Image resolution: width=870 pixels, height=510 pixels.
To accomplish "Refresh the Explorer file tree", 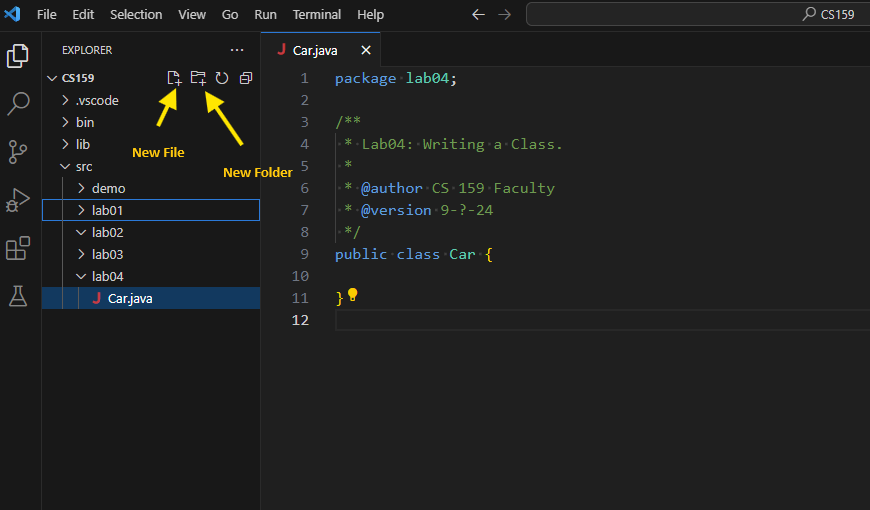I will pos(222,78).
